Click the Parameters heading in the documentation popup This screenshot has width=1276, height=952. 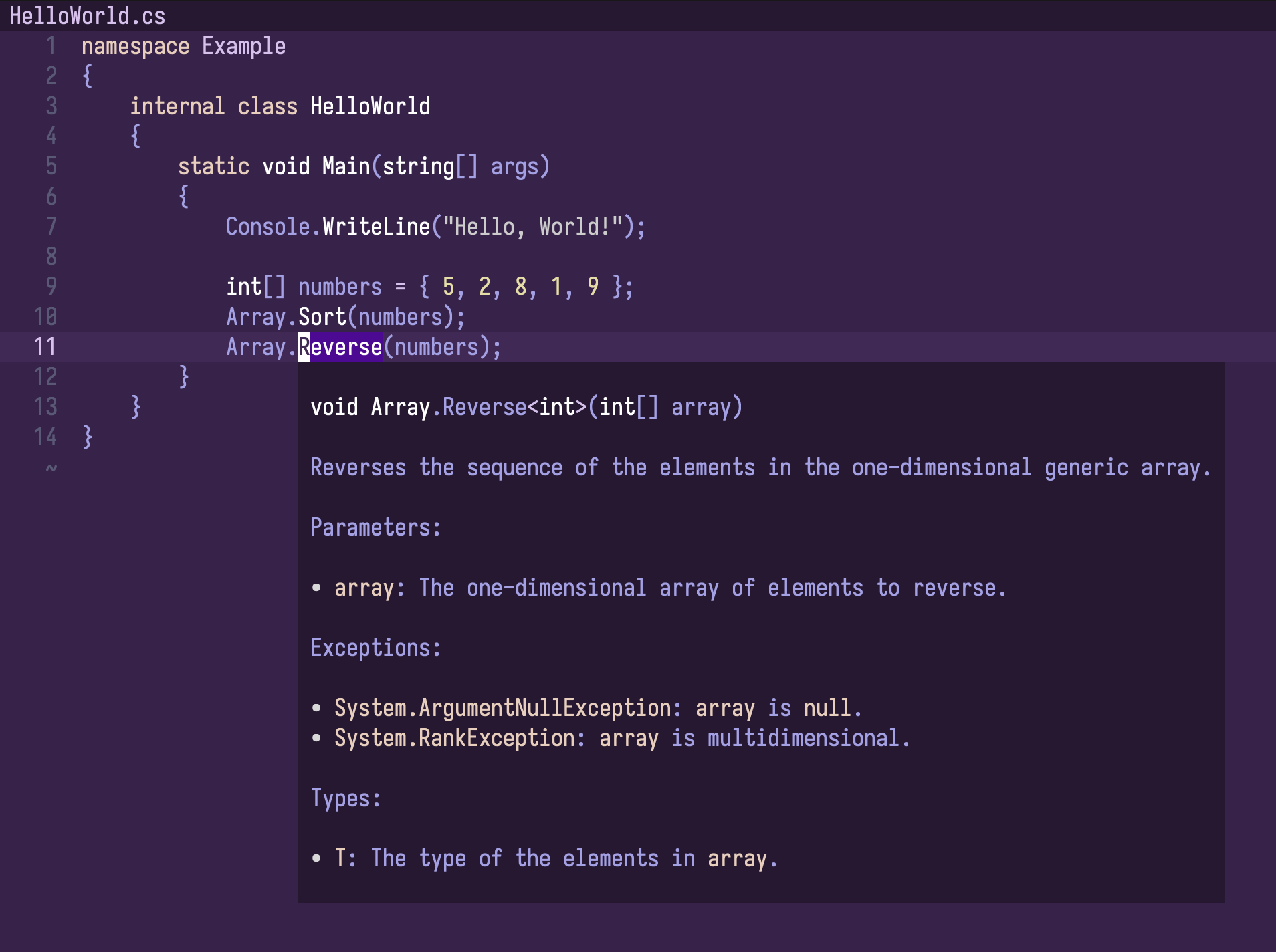coord(375,527)
